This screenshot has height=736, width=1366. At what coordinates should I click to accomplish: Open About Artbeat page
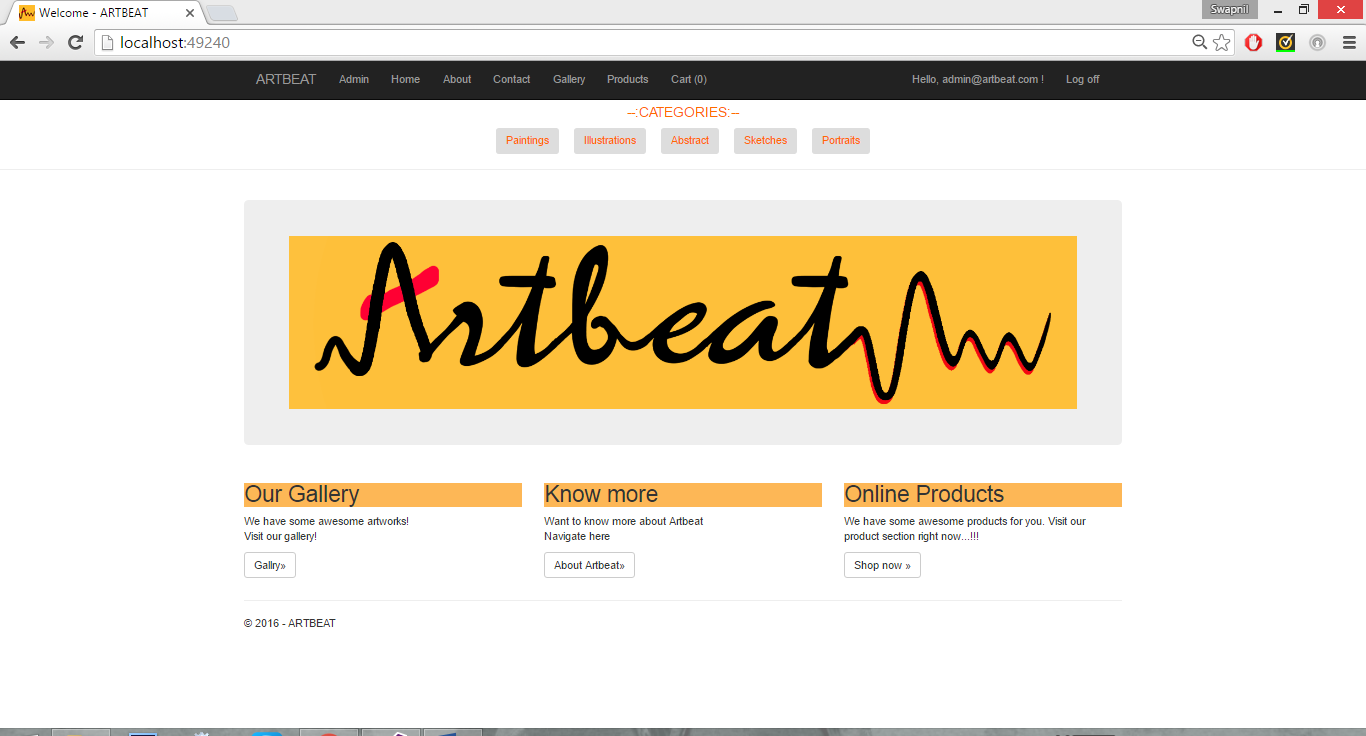click(589, 565)
